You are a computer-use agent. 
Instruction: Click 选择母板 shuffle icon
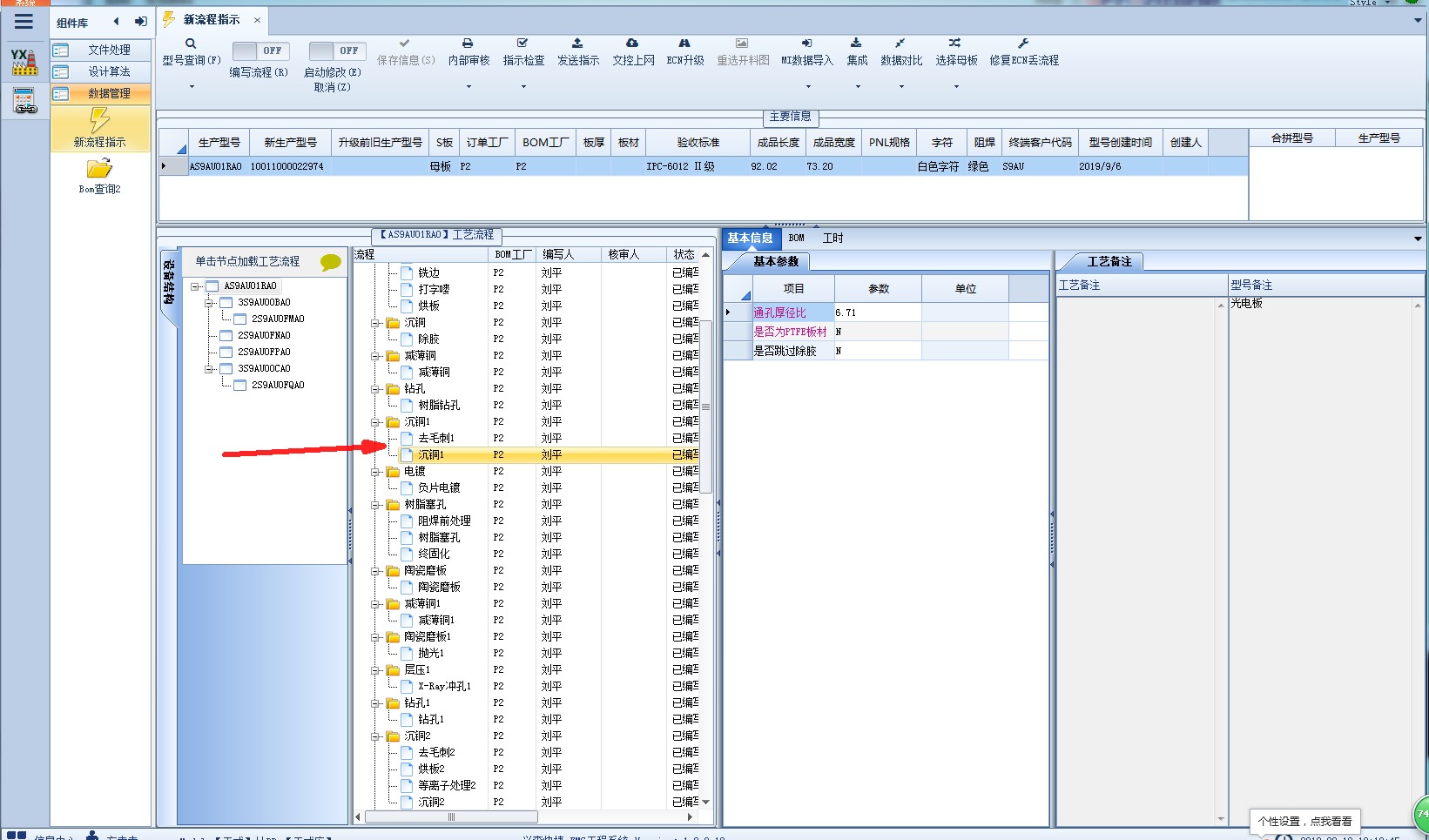[955, 43]
